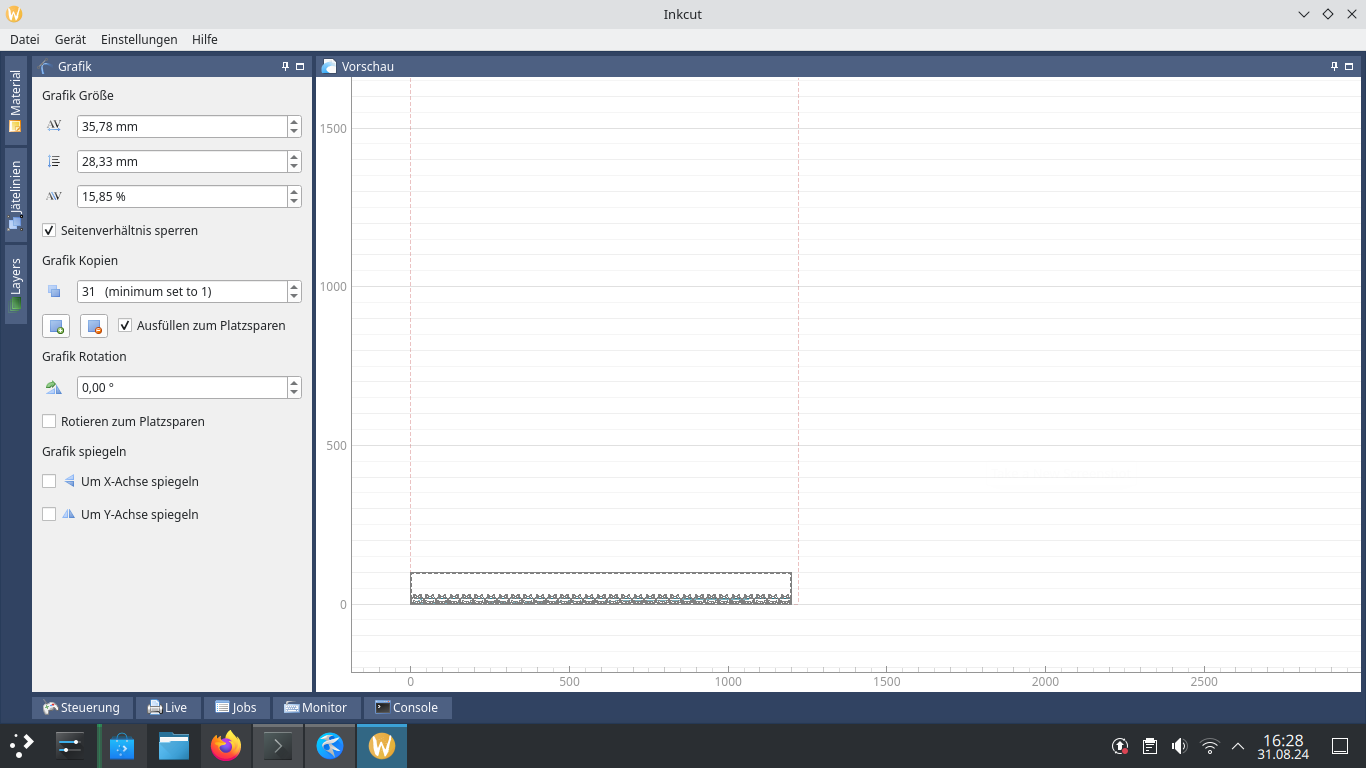
Task: Decrease Grafik Kopien count with down arrow
Action: pos(294,297)
